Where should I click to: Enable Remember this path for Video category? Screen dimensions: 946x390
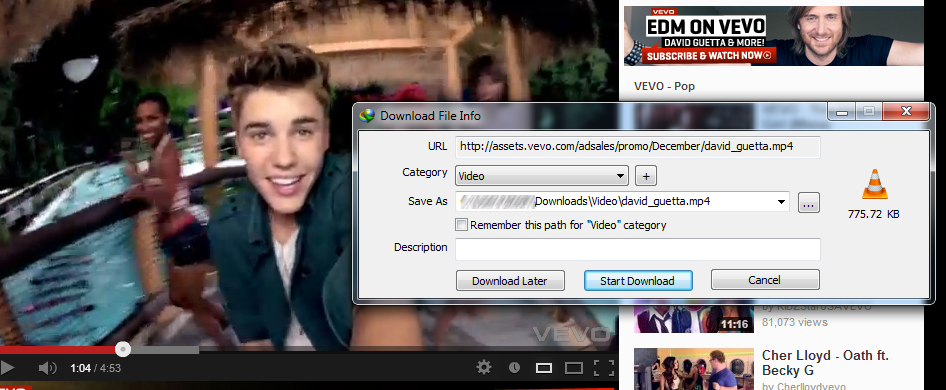[x=462, y=225]
